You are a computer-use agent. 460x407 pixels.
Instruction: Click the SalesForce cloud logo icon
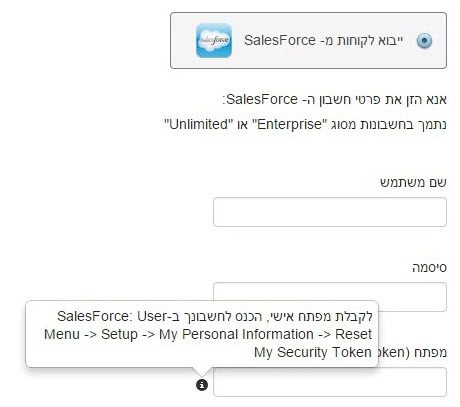tap(214, 40)
